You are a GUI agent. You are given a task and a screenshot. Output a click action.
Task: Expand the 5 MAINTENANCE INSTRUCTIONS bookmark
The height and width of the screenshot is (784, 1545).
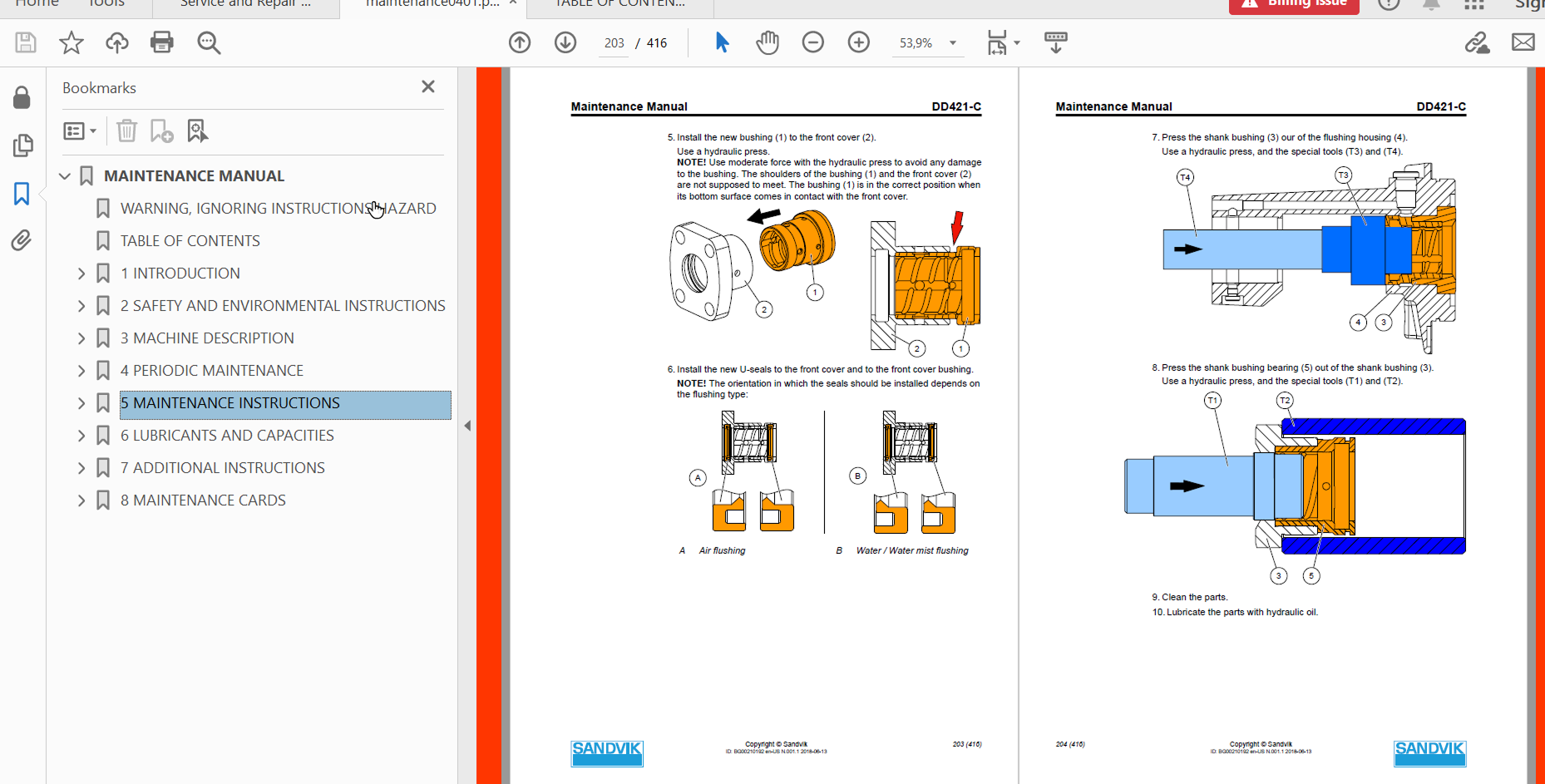click(x=81, y=403)
